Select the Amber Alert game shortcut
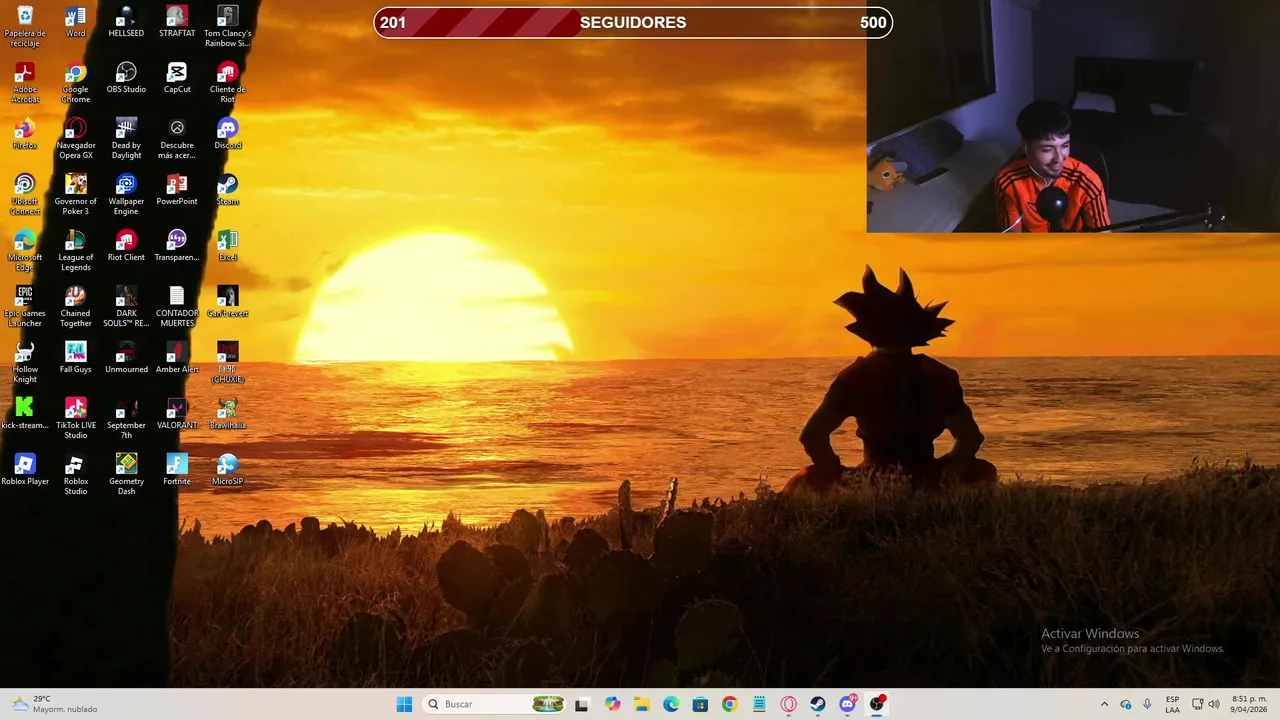 177,358
